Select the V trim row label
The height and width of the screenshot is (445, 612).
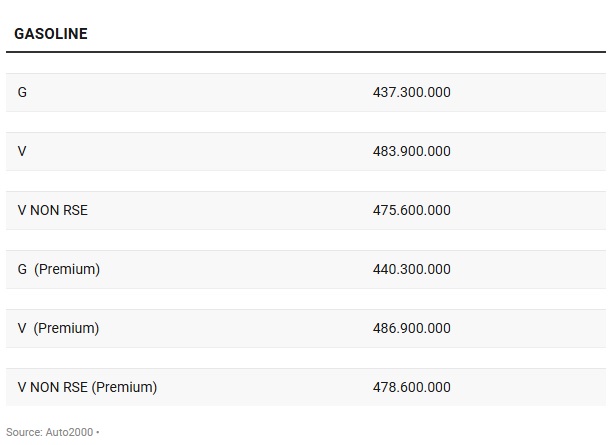[22, 151]
